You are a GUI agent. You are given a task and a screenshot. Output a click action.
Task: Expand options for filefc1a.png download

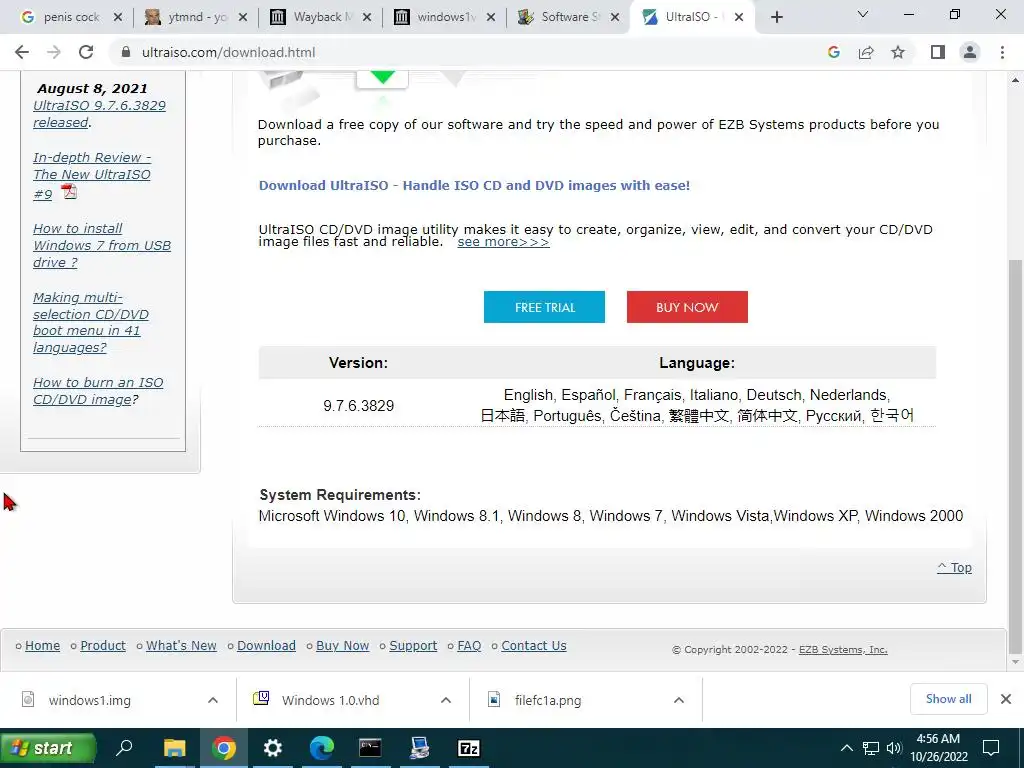pos(679,700)
